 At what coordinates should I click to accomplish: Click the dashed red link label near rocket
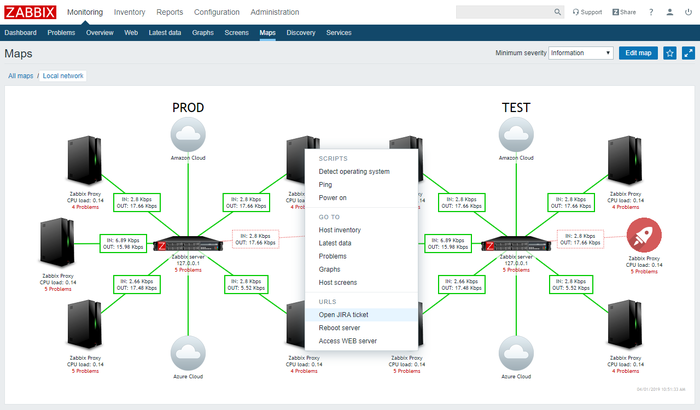pos(580,239)
